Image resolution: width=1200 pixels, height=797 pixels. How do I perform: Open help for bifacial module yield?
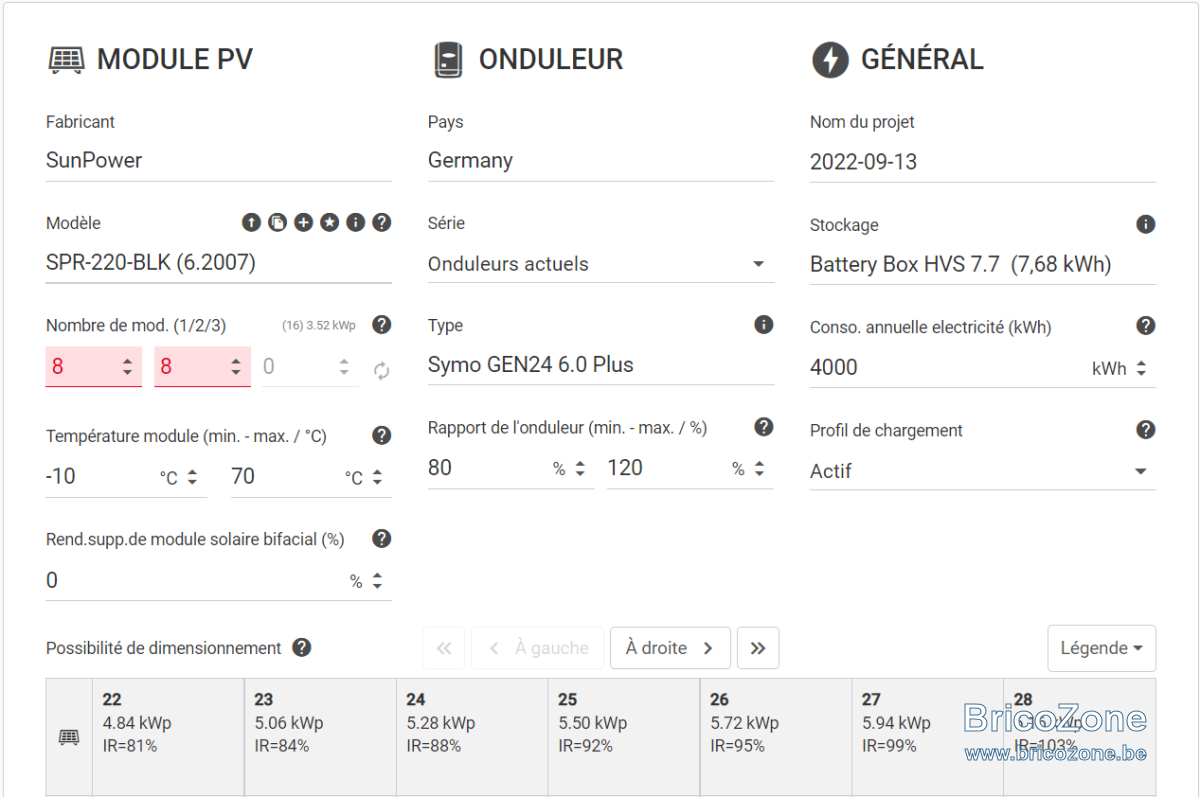coord(381,539)
